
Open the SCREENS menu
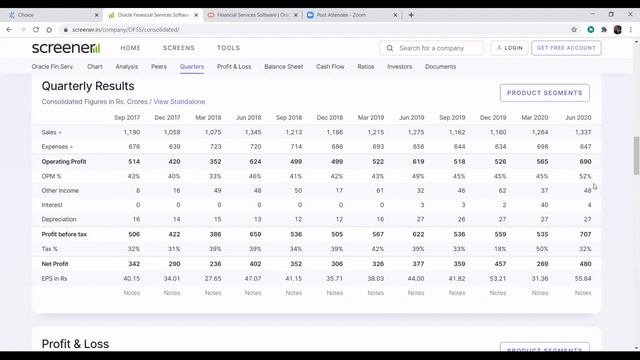179,48
